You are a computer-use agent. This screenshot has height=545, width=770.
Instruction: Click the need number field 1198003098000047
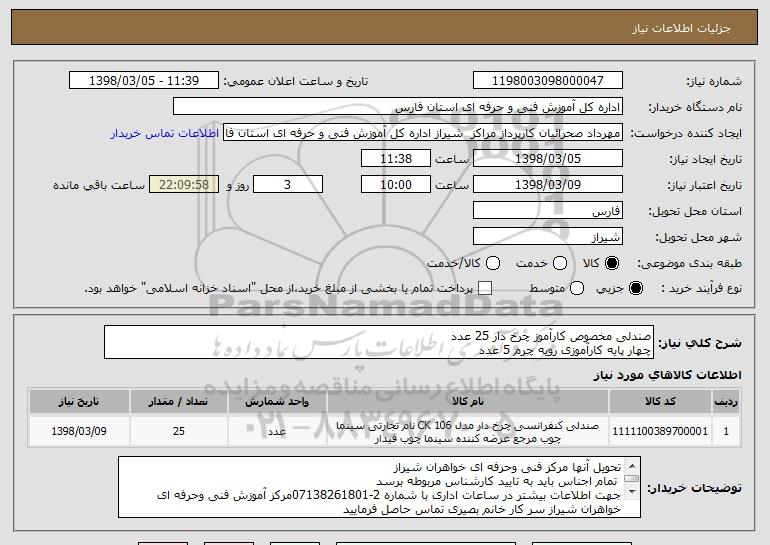coord(548,81)
